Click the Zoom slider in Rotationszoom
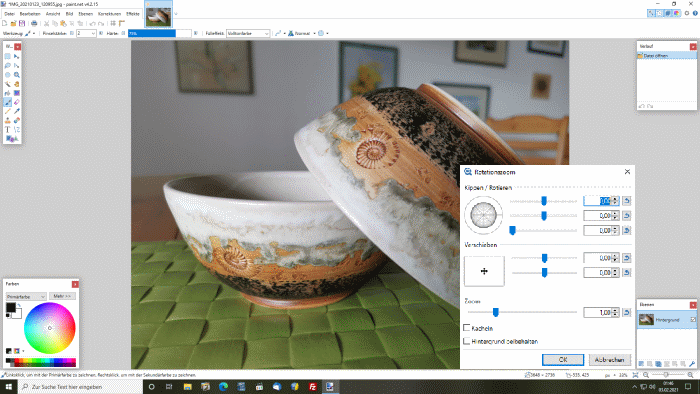Viewport: 700px width, 394px height. (x=522, y=312)
